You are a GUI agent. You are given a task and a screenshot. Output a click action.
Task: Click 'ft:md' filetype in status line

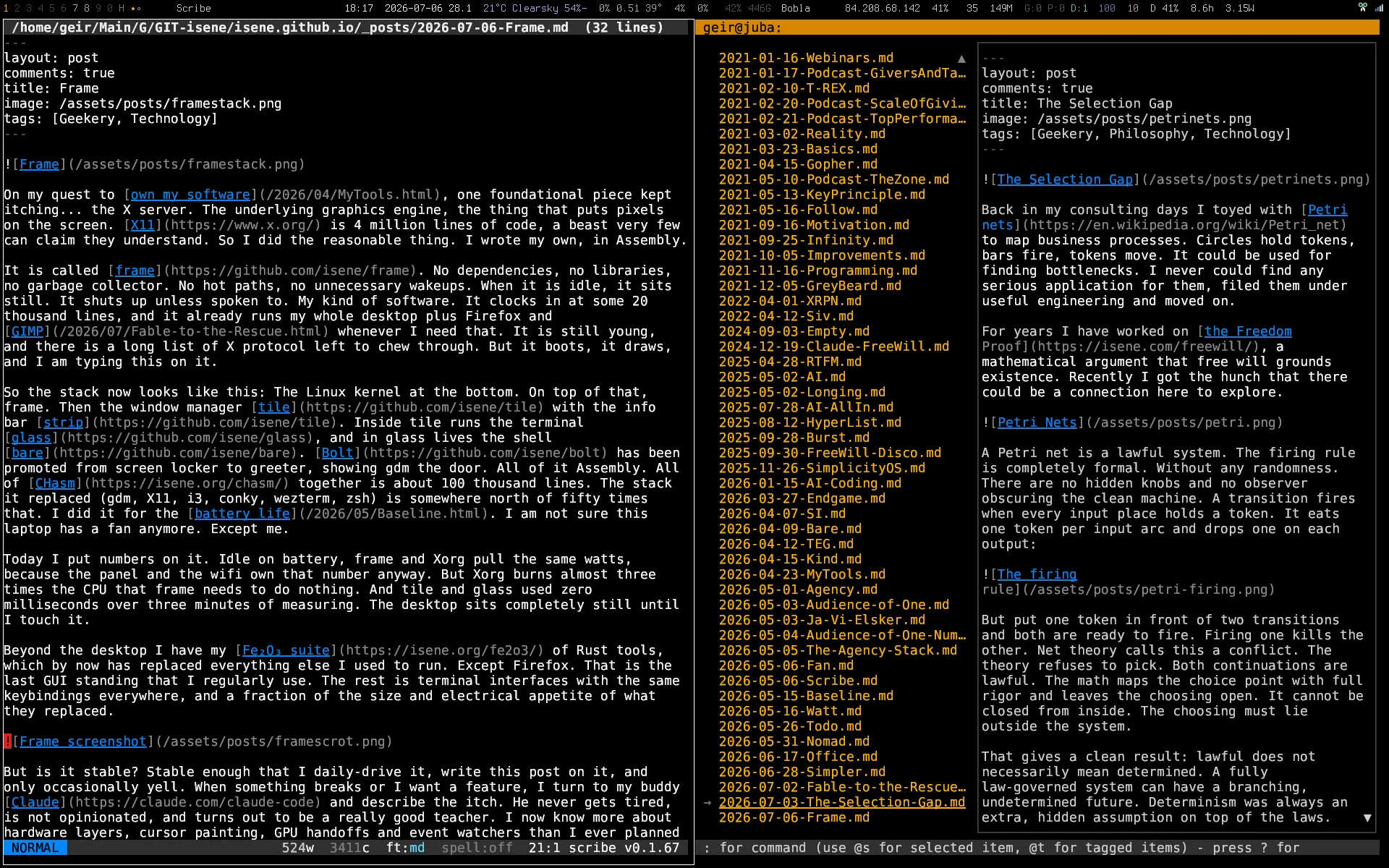(x=405, y=848)
